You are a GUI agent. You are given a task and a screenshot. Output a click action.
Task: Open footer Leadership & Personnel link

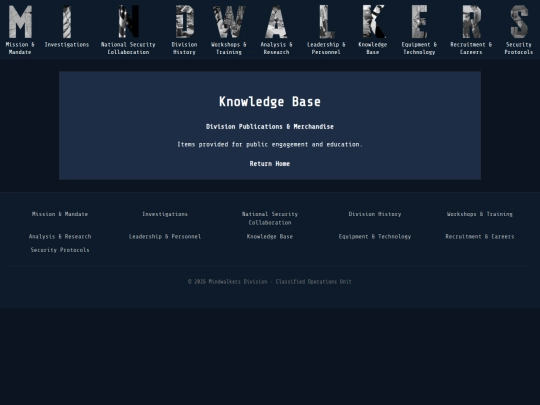tap(165, 237)
